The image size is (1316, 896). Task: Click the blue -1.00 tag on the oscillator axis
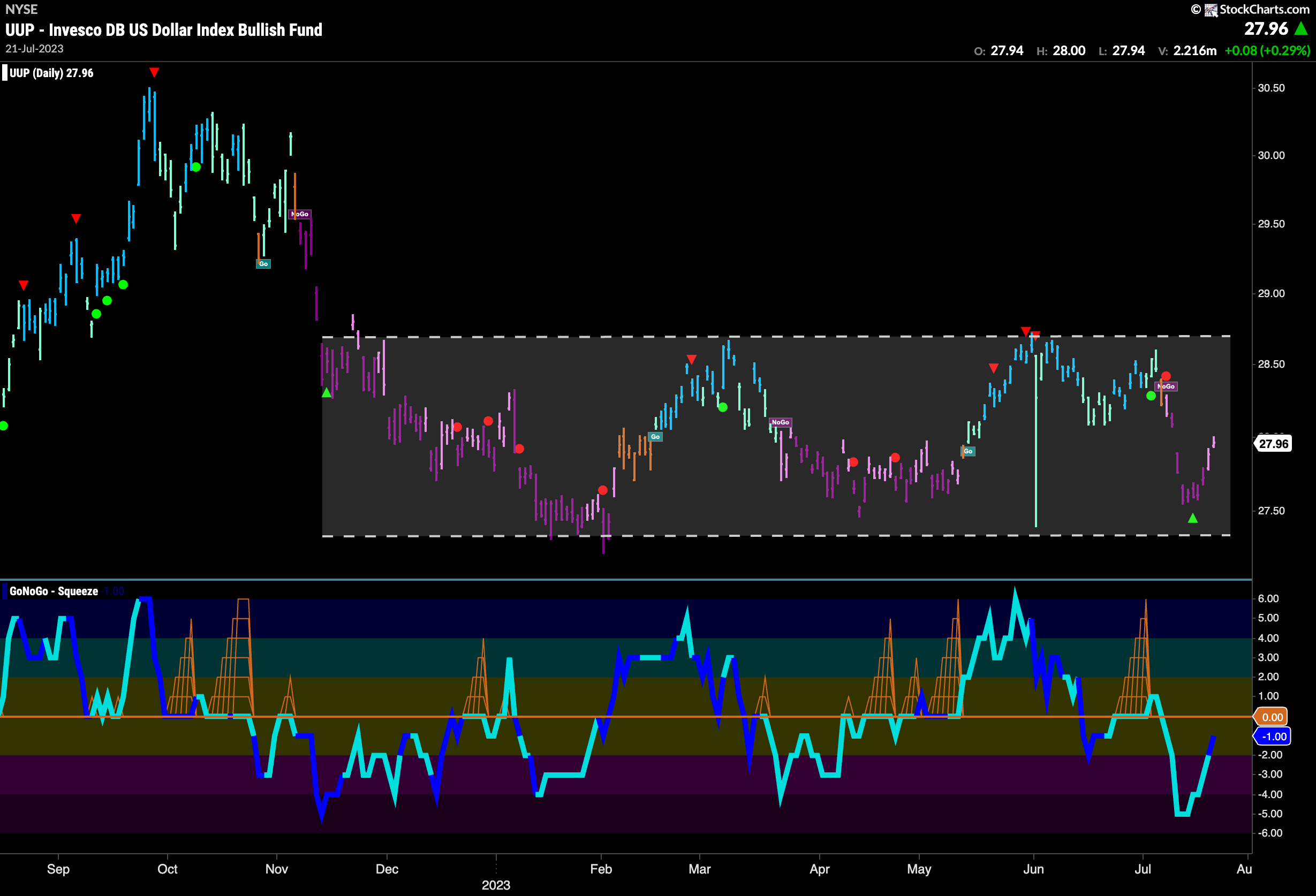click(1273, 736)
